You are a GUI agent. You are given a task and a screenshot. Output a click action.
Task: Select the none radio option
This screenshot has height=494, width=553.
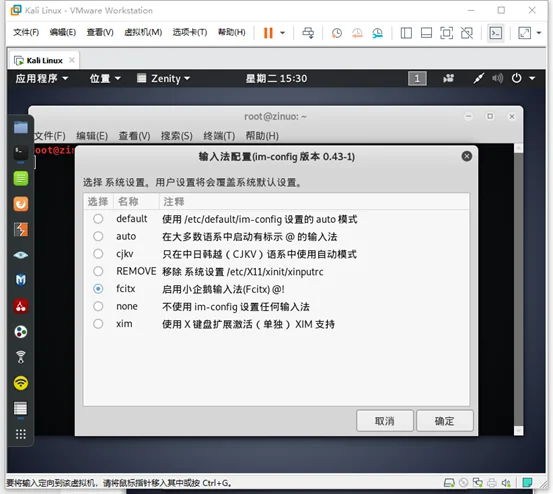pyautogui.click(x=98, y=306)
